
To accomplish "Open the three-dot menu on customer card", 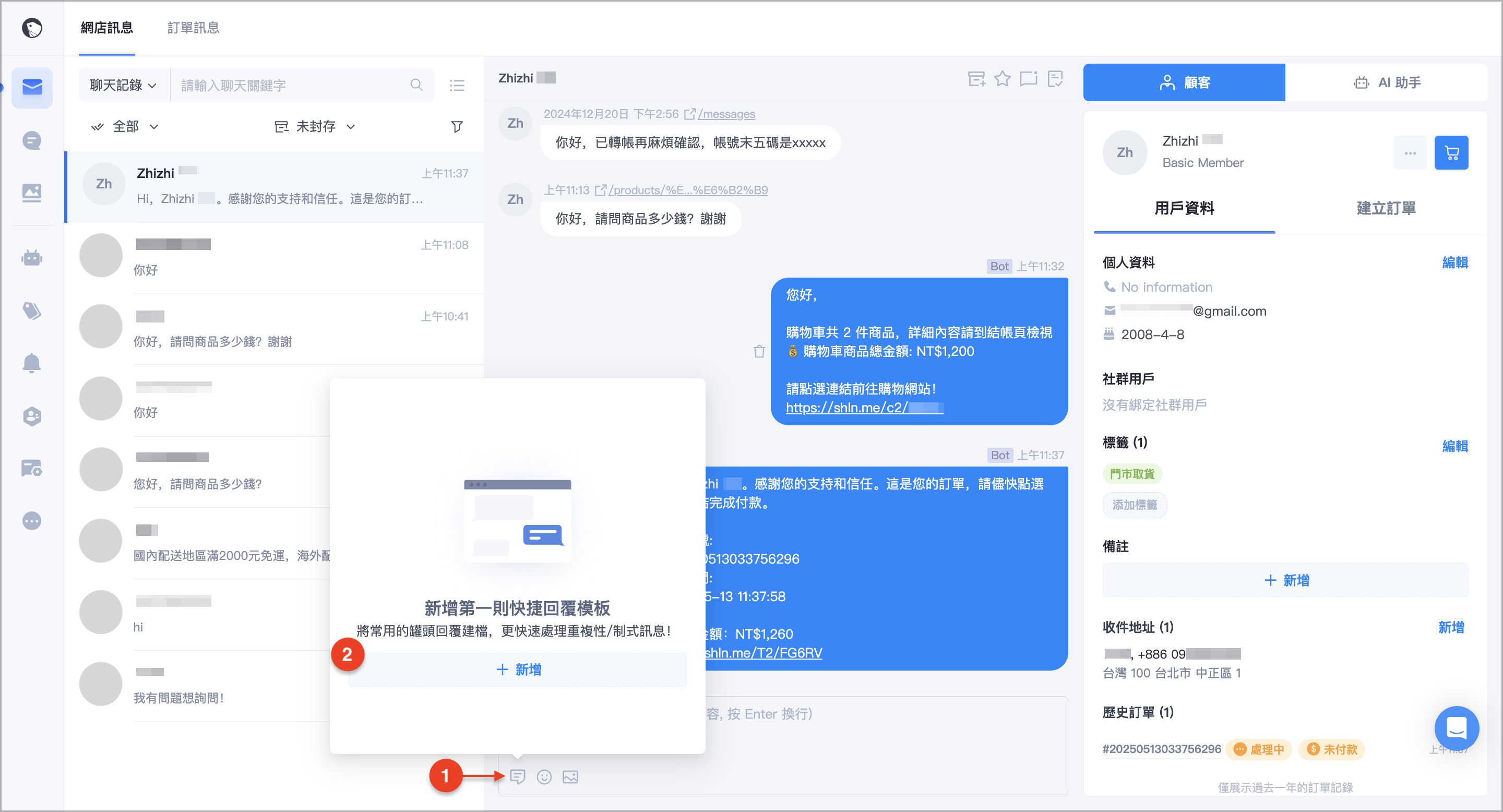I will (1410, 153).
